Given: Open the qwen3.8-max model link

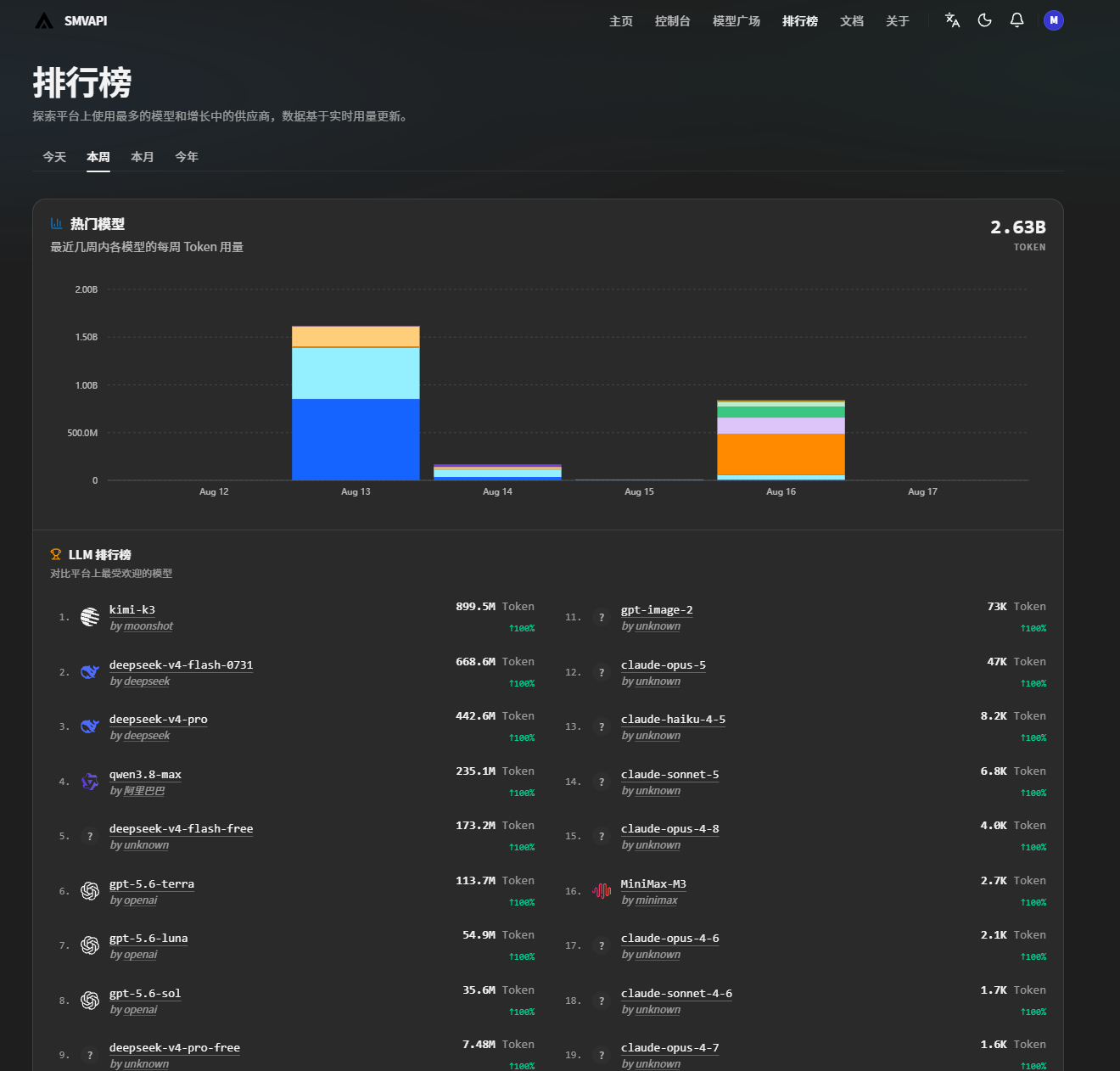Looking at the screenshot, I should click(145, 774).
